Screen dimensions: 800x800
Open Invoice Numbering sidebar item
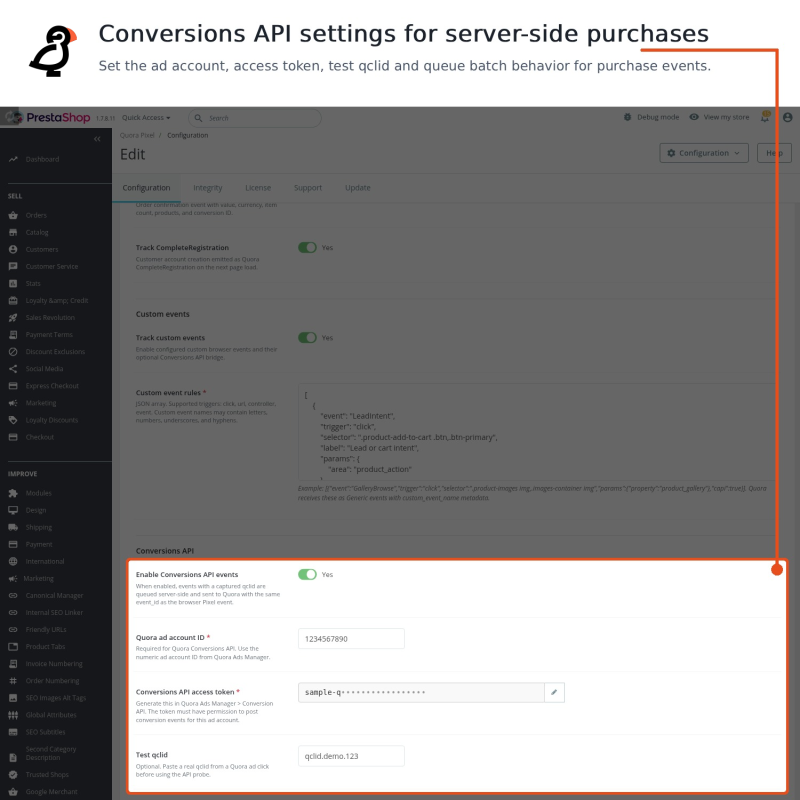[45, 664]
